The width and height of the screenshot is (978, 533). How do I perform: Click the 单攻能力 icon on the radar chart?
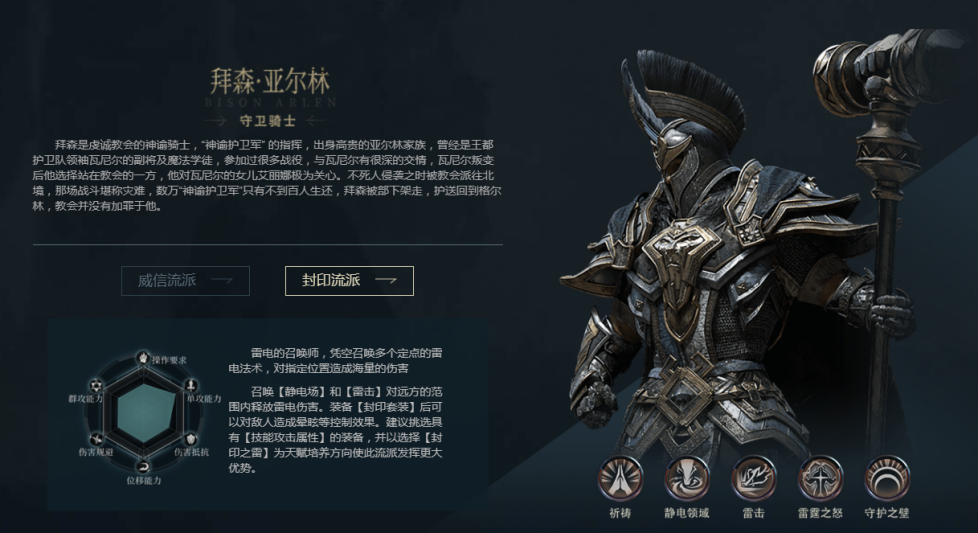click(191, 385)
